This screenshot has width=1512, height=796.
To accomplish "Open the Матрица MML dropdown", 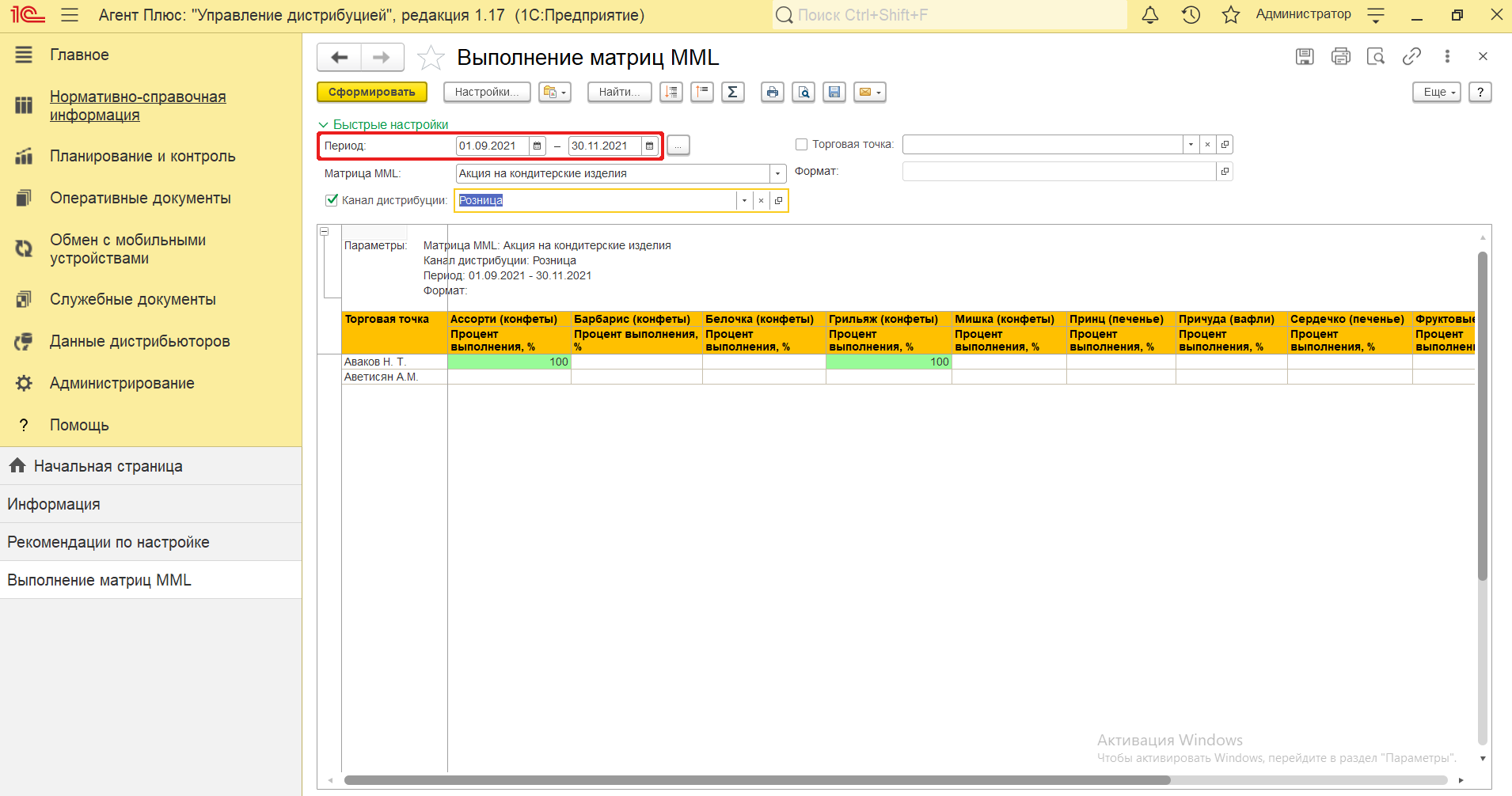I will [x=778, y=173].
